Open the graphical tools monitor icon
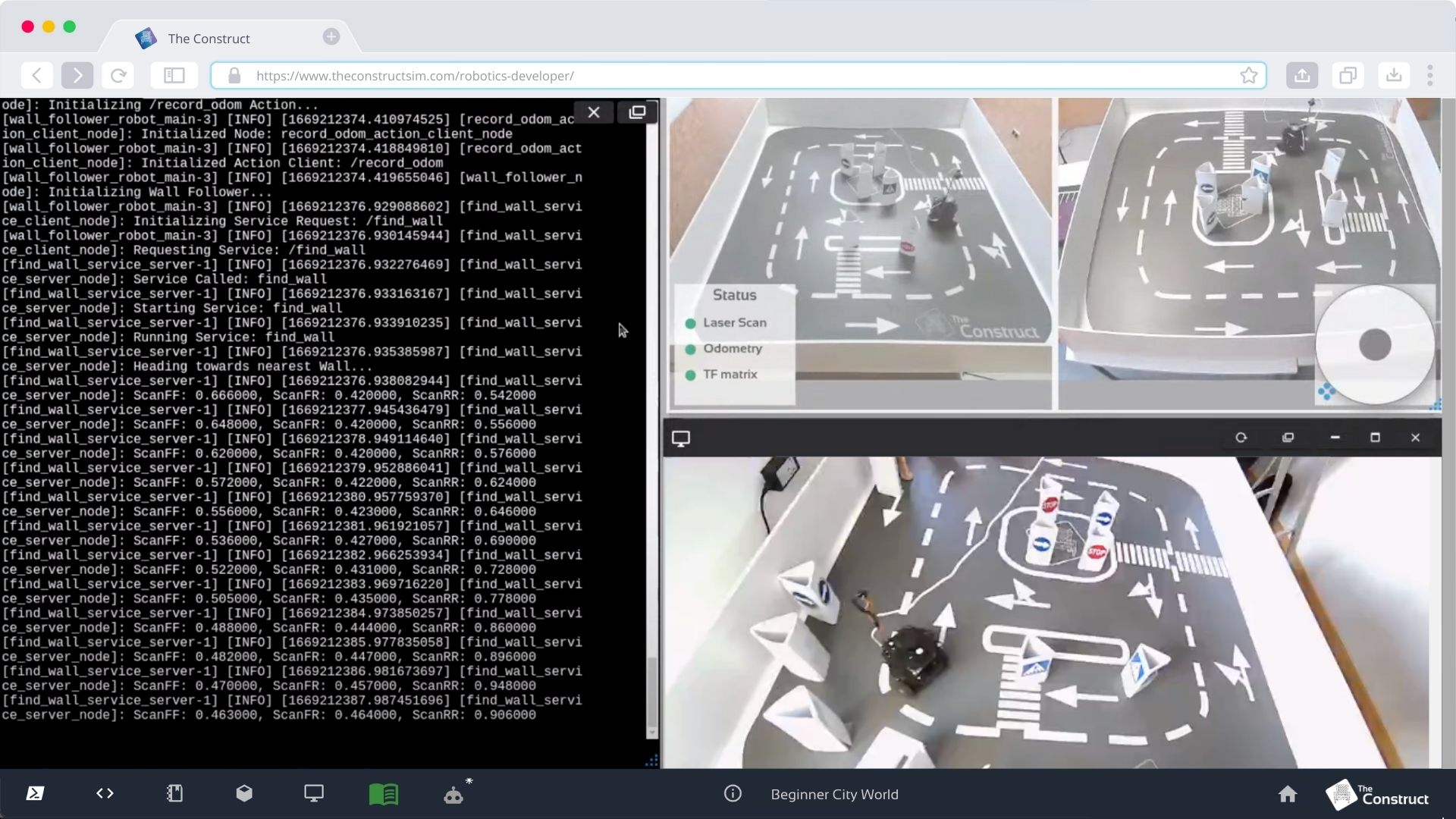1456x819 pixels. pos(314,793)
